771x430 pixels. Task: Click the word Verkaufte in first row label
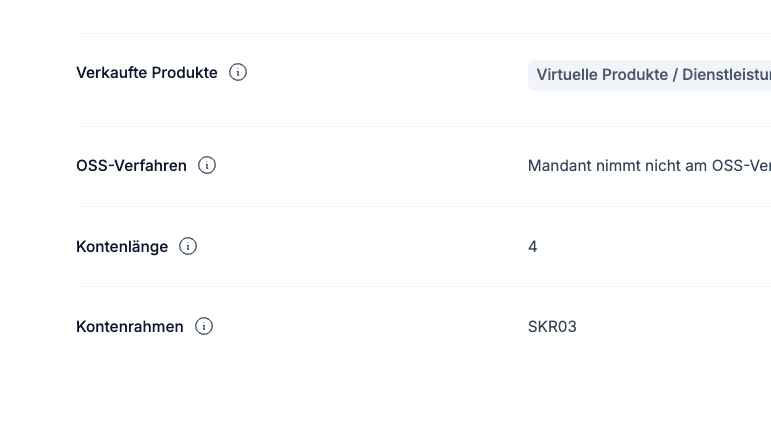coord(112,73)
